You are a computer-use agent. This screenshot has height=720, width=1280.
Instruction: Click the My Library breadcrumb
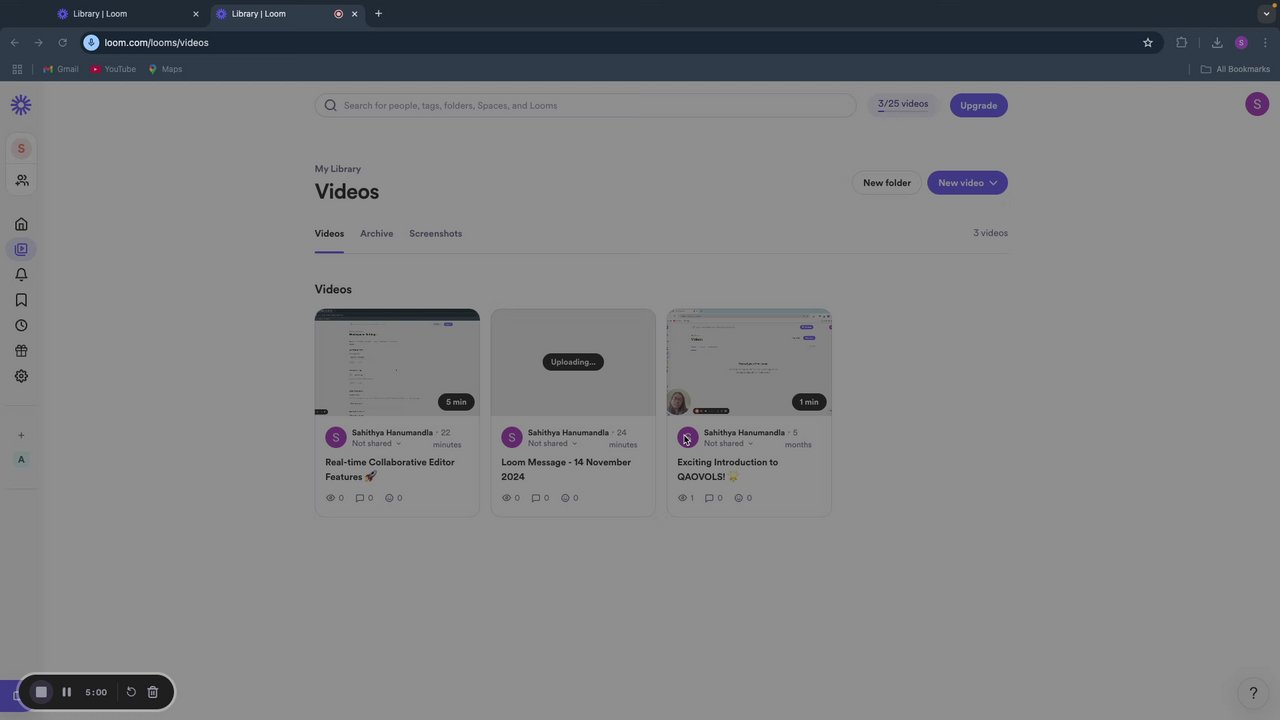click(x=338, y=169)
